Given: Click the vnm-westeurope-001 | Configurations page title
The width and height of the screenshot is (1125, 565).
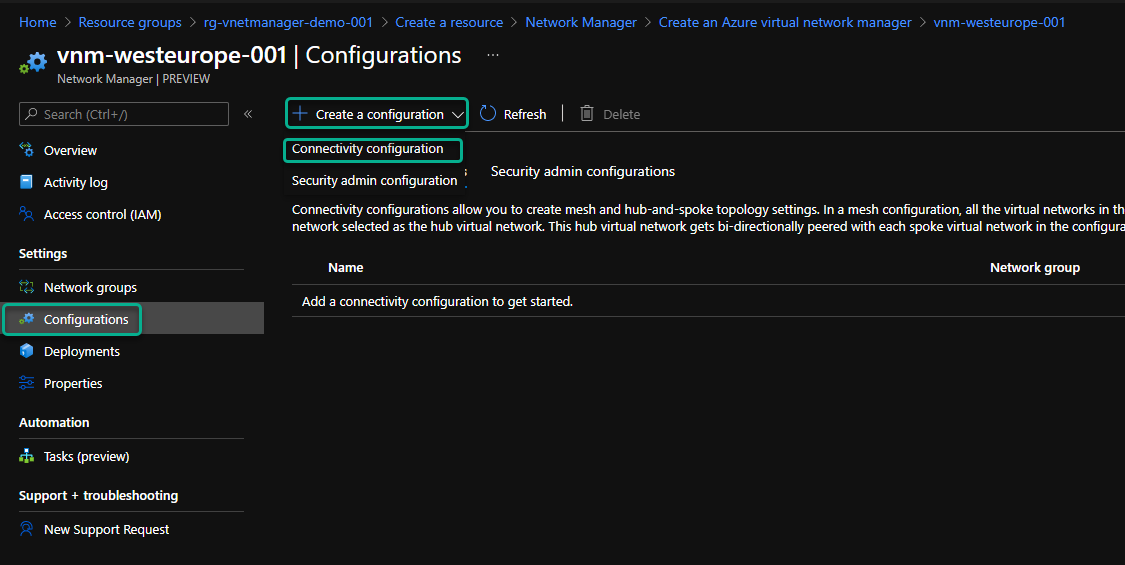Looking at the screenshot, I should [259, 55].
